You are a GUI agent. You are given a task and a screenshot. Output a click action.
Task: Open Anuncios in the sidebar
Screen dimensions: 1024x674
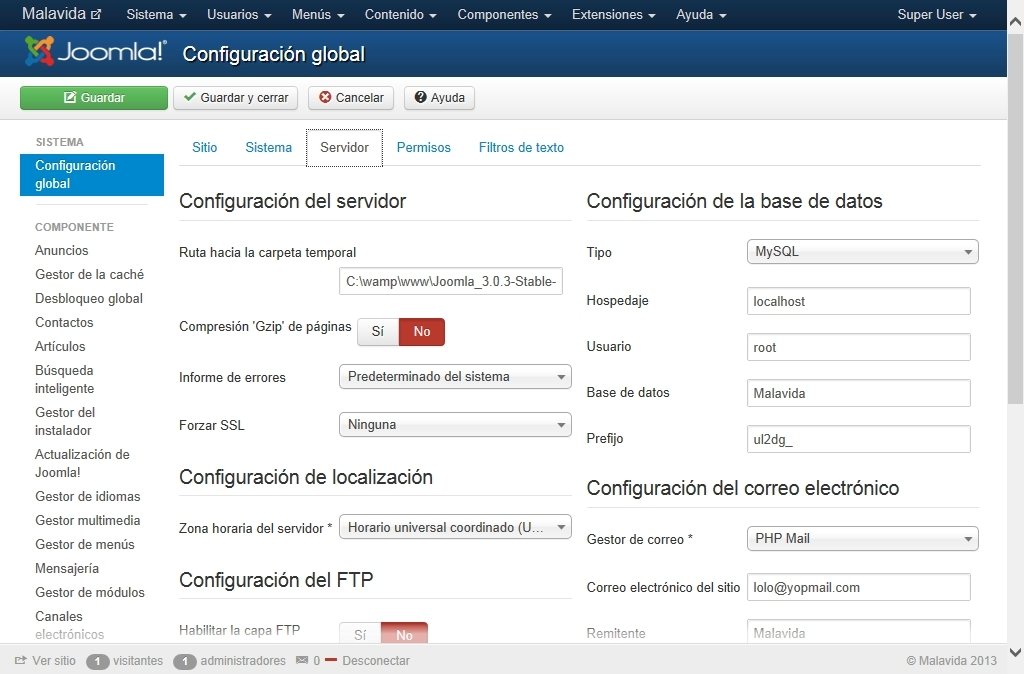61,250
